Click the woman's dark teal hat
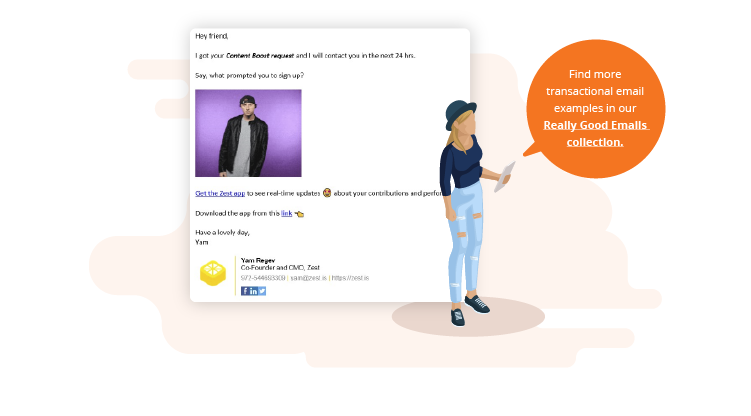751x416 pixels. (460, 113)
